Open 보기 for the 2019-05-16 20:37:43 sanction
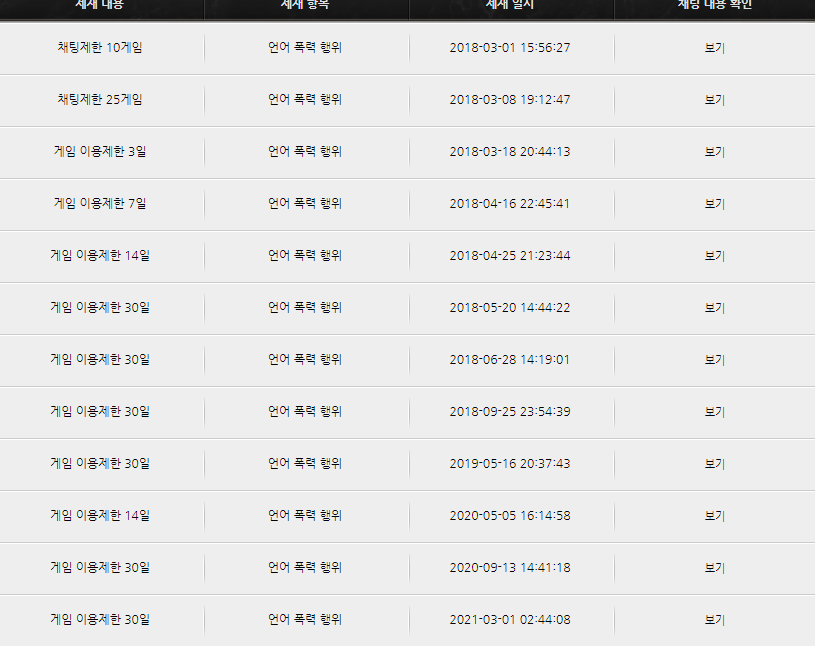This screenshot has width=815, height=646. click(714, 464)
